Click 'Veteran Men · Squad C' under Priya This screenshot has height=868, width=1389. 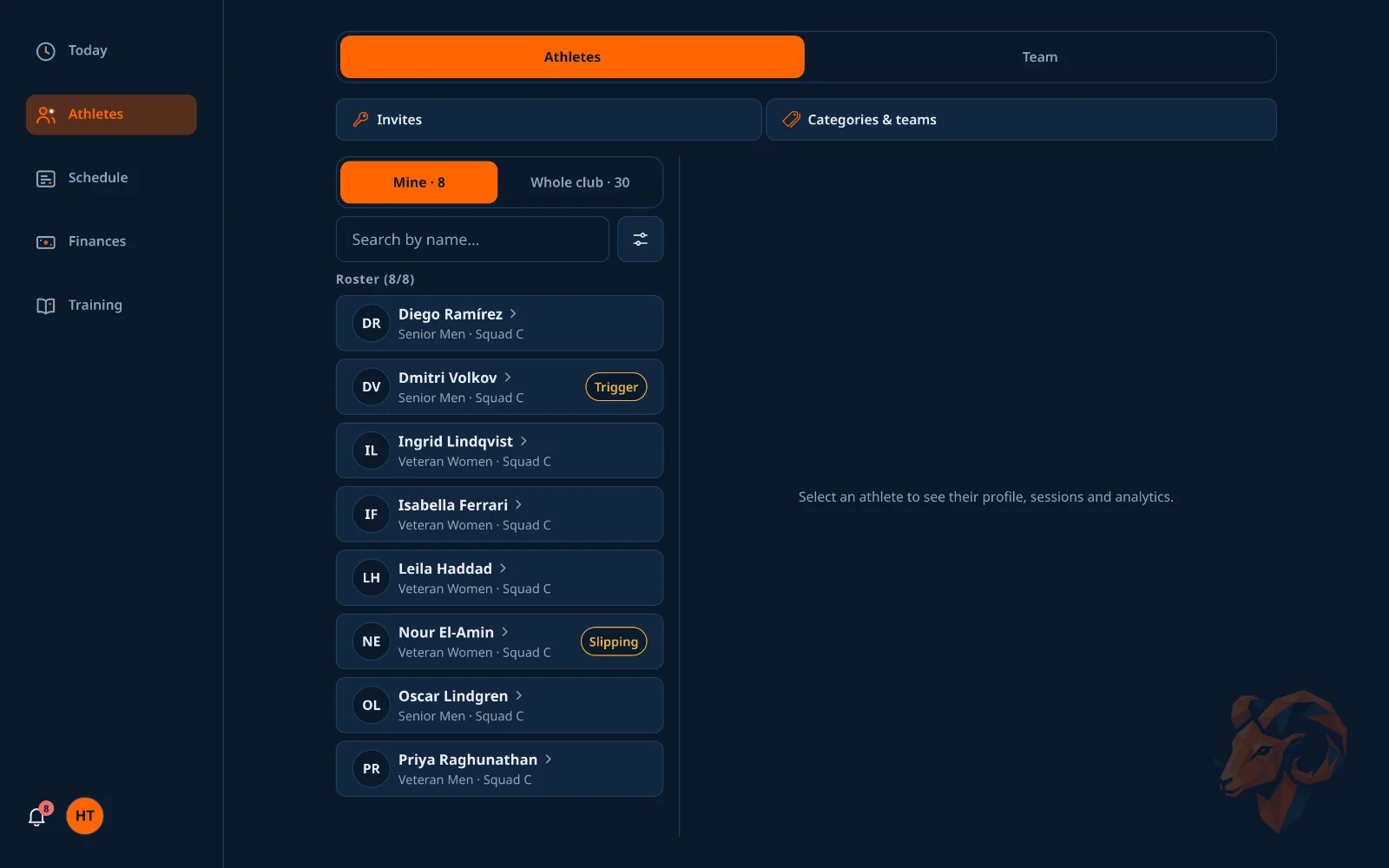coord(465,780)
